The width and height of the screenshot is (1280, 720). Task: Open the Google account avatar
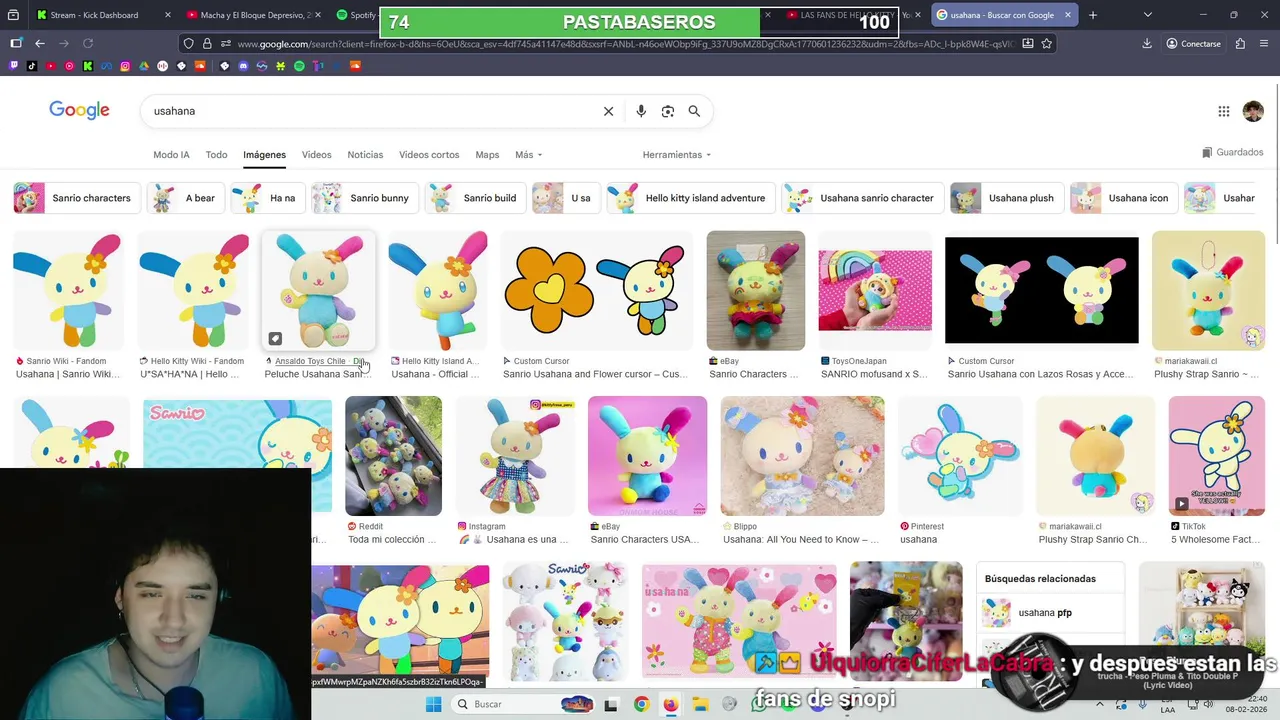click(x=1253, y=111)
